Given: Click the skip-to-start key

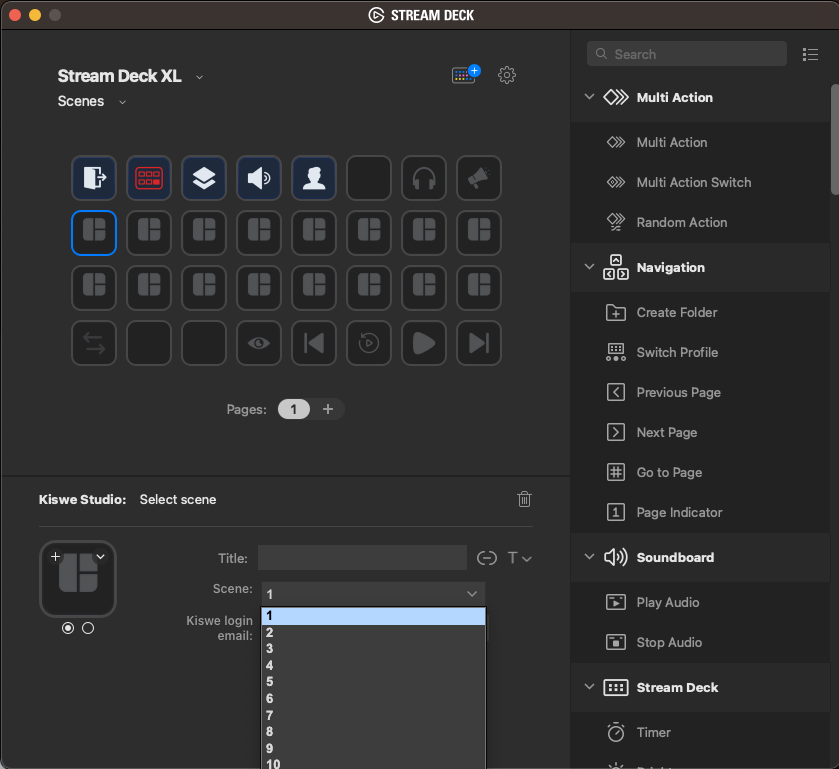Looking at the screenshot, I should coord(314,343).
